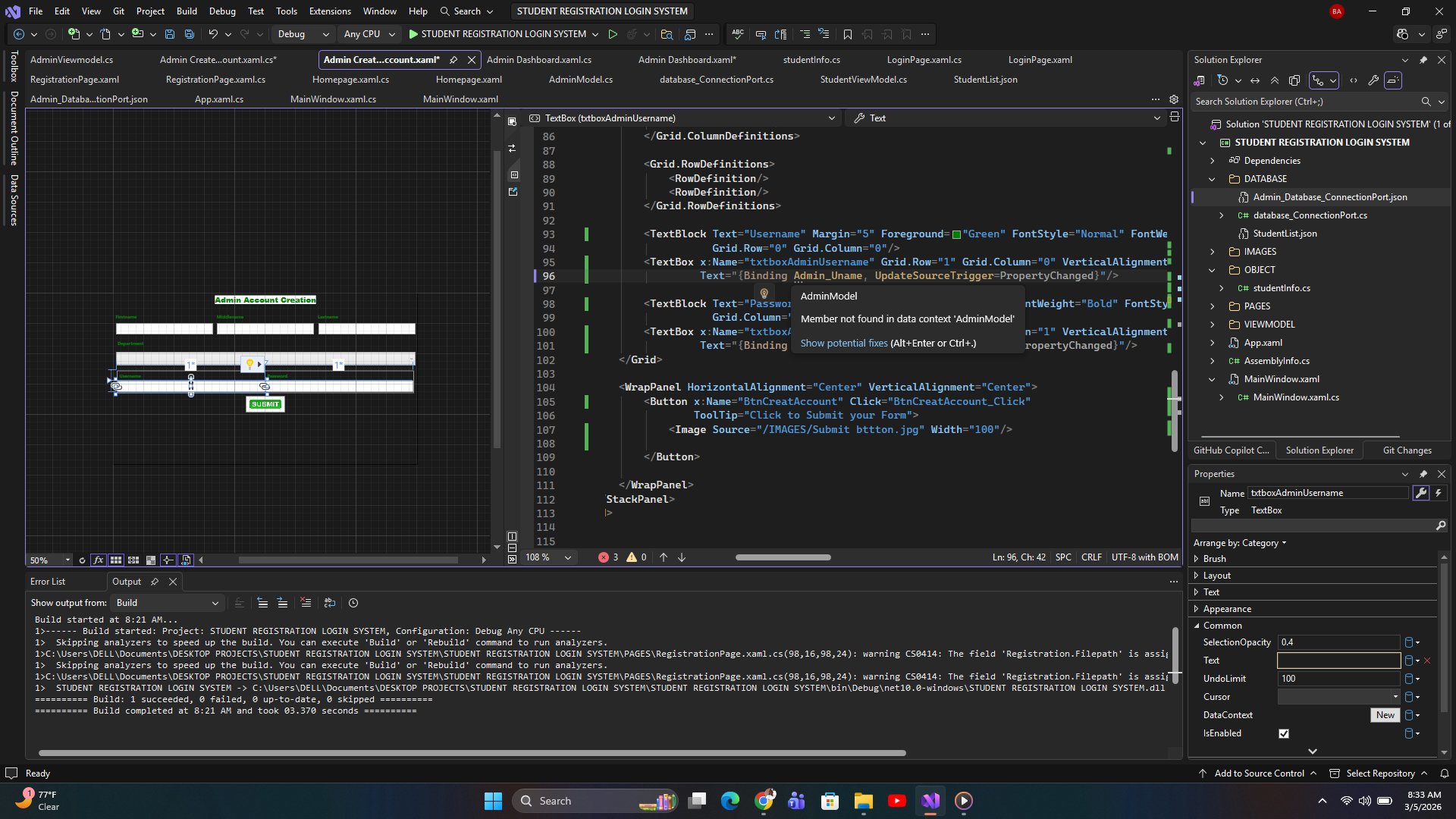
Task: Expand the IMAGES folder in tree
Action: point(1212,252)
